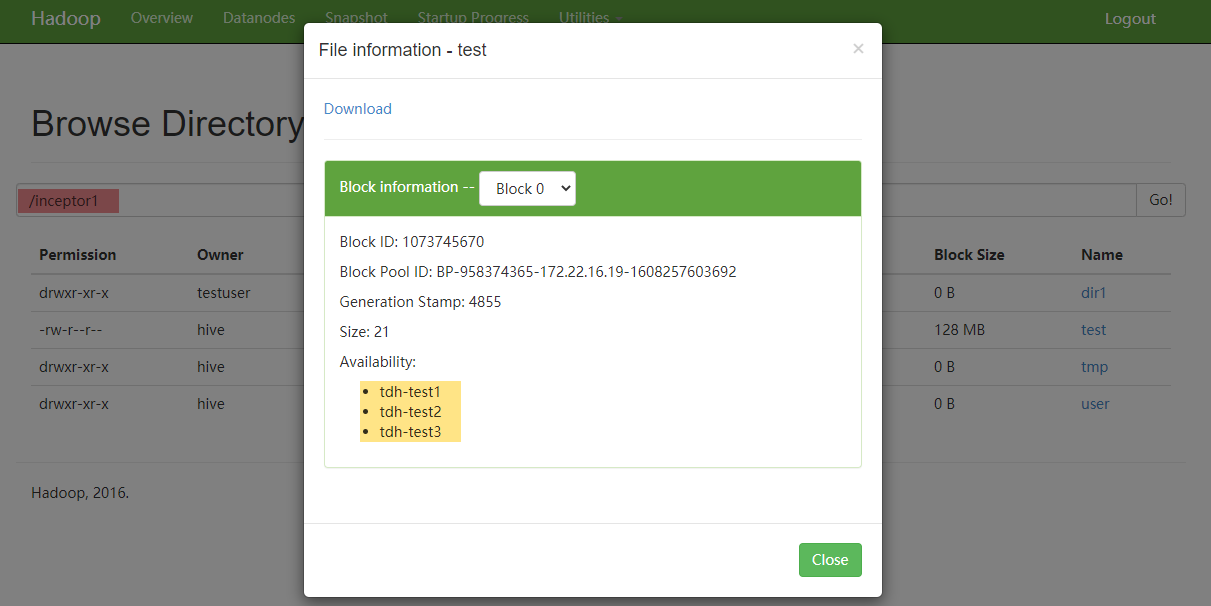The width and height of the screenshot is (1211, 606).
Task: Click Logout in the navigation bar
Action: [1129, 19]
